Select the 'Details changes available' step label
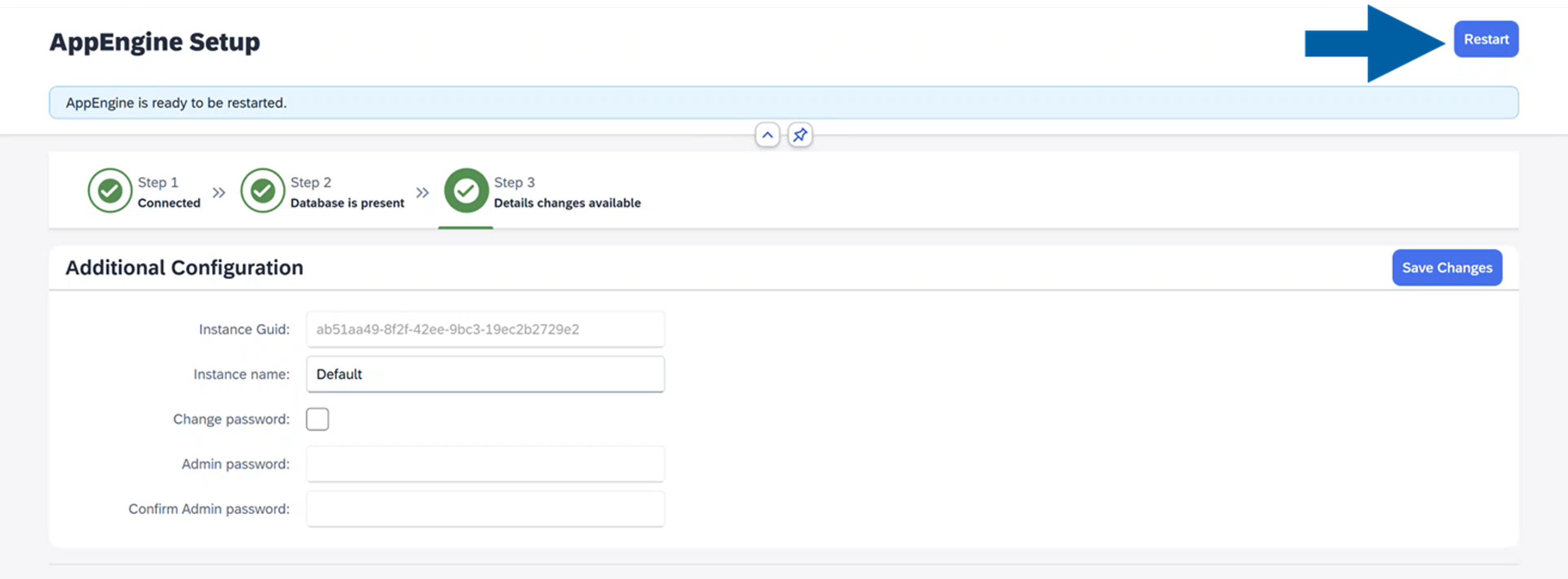Screen dimensions: 1568x579 [x=567, y=203]
